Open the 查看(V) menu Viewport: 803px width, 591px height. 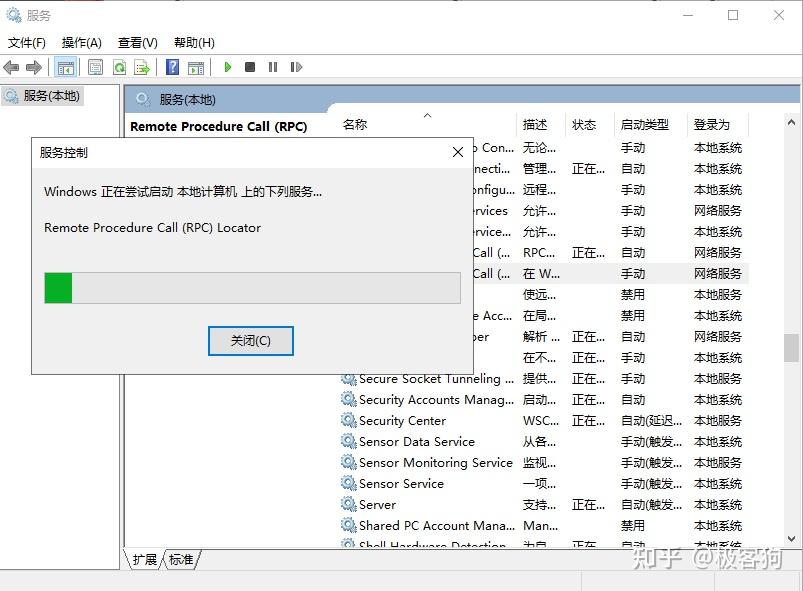pos(137,43)
